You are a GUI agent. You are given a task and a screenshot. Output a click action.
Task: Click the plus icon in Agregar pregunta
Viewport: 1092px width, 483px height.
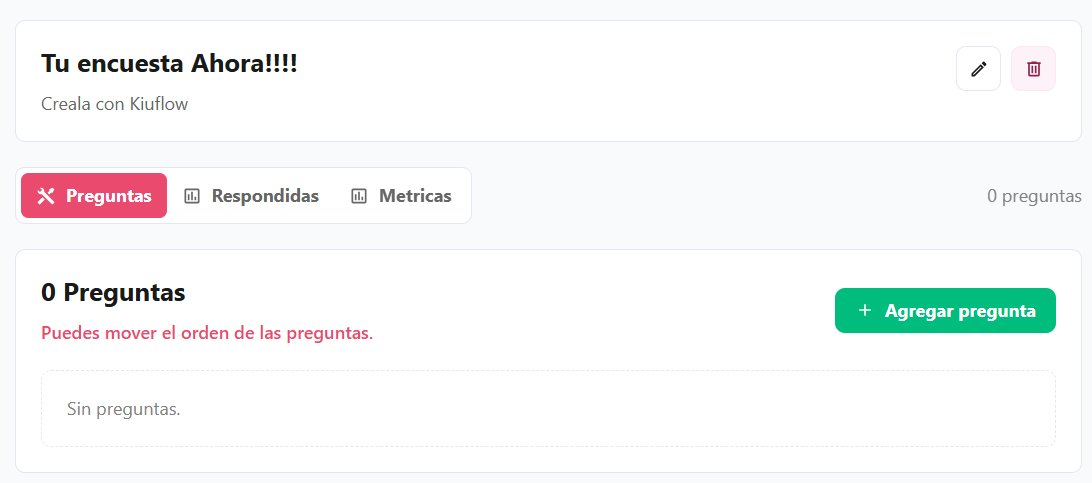865,310
